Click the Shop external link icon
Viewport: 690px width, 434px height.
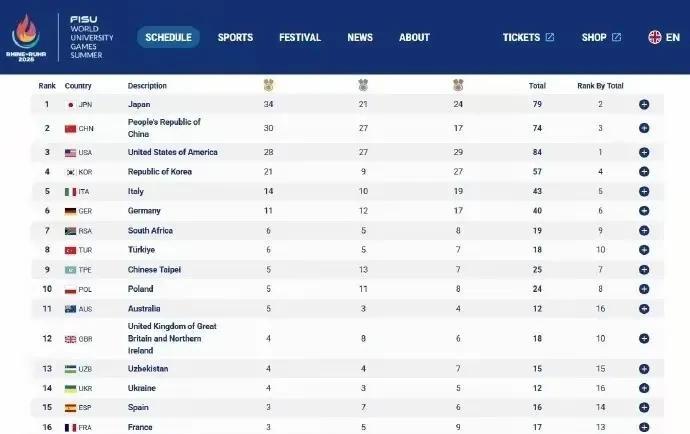pyautogui.click(x=617, y=37)
